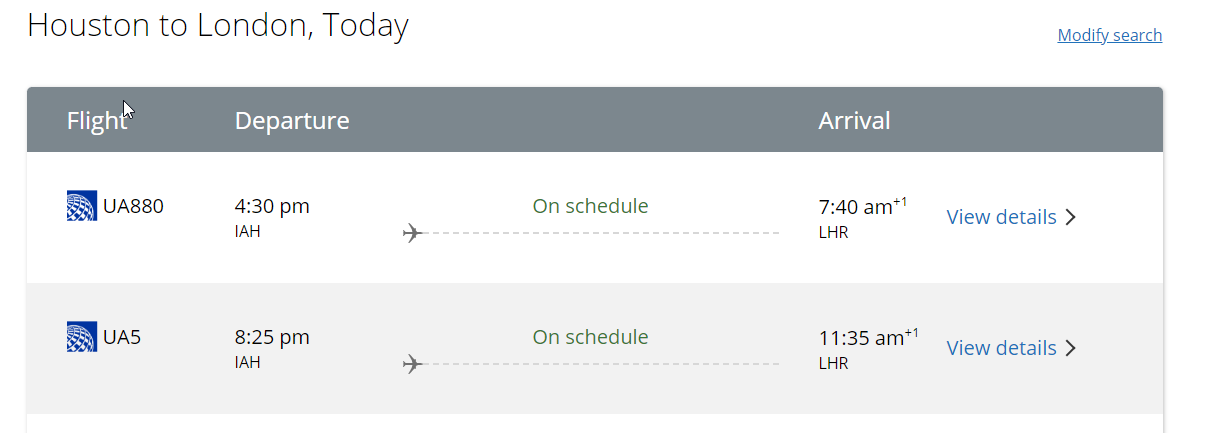Click the United logo beside UA880
Image resolution: width=1219 pixels, height=433 pixels.
82,206
